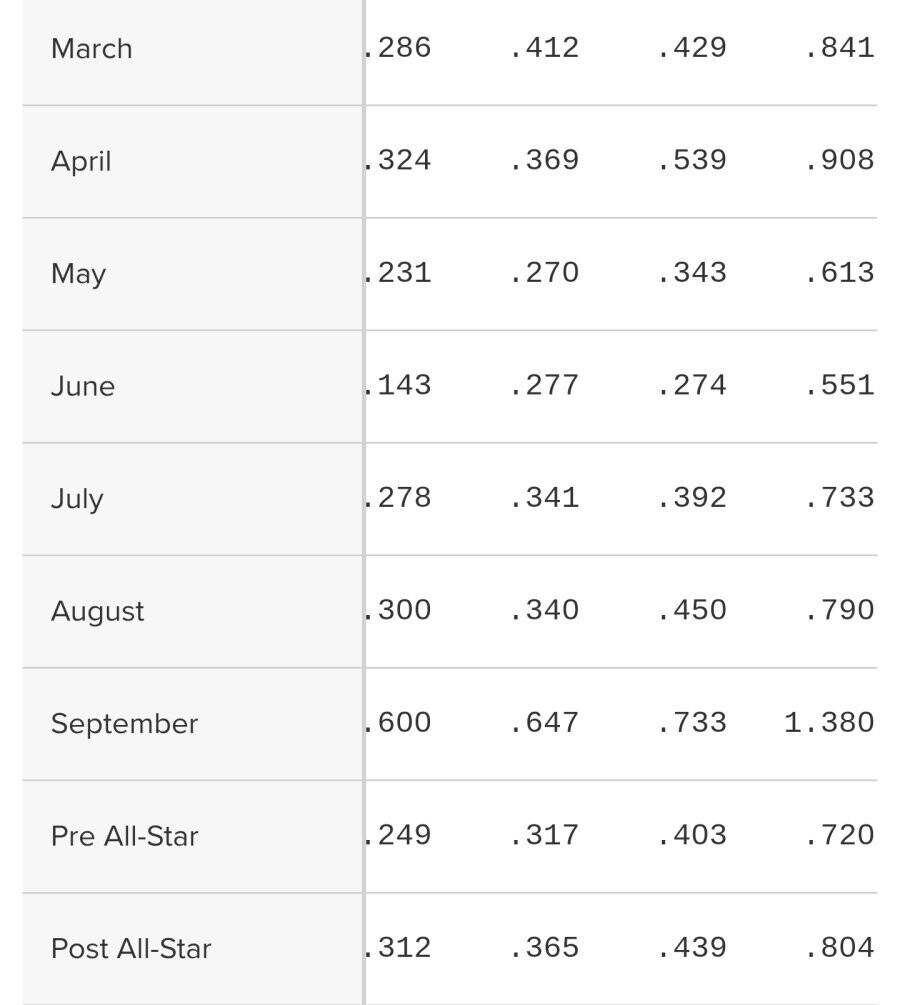Select the August row label
The image size is (900, 1005).
pyautogui.click(x=97, y=611)
